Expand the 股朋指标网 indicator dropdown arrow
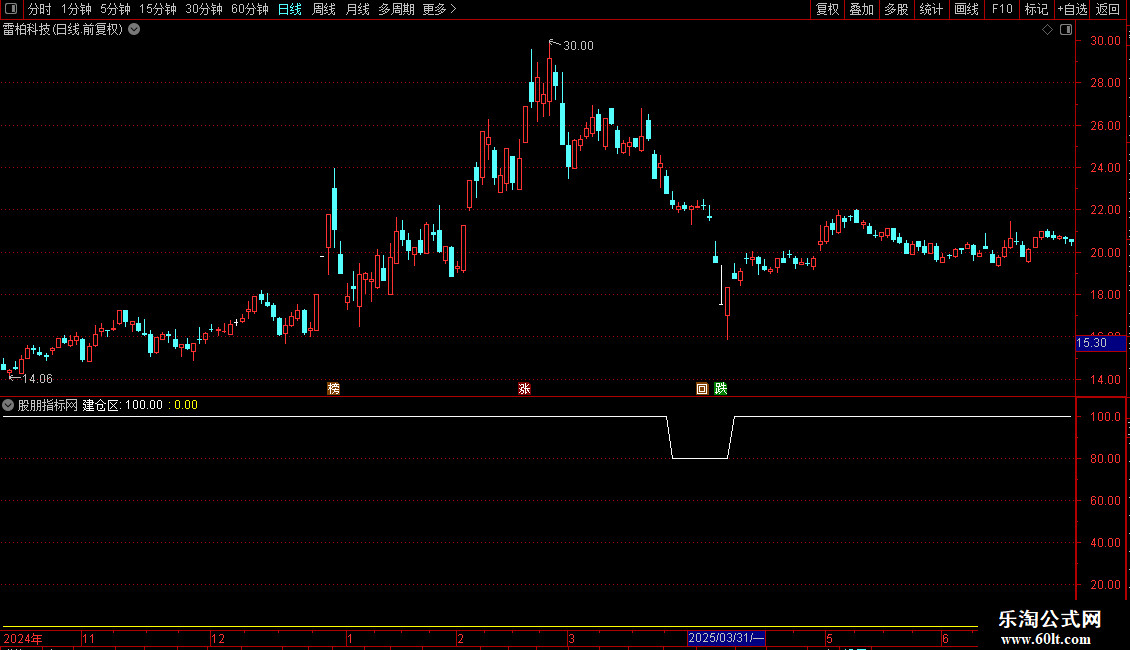Image resolution: width=1130 pixels, height=650 pixels. pyautogui.click(x=8, y=405)
